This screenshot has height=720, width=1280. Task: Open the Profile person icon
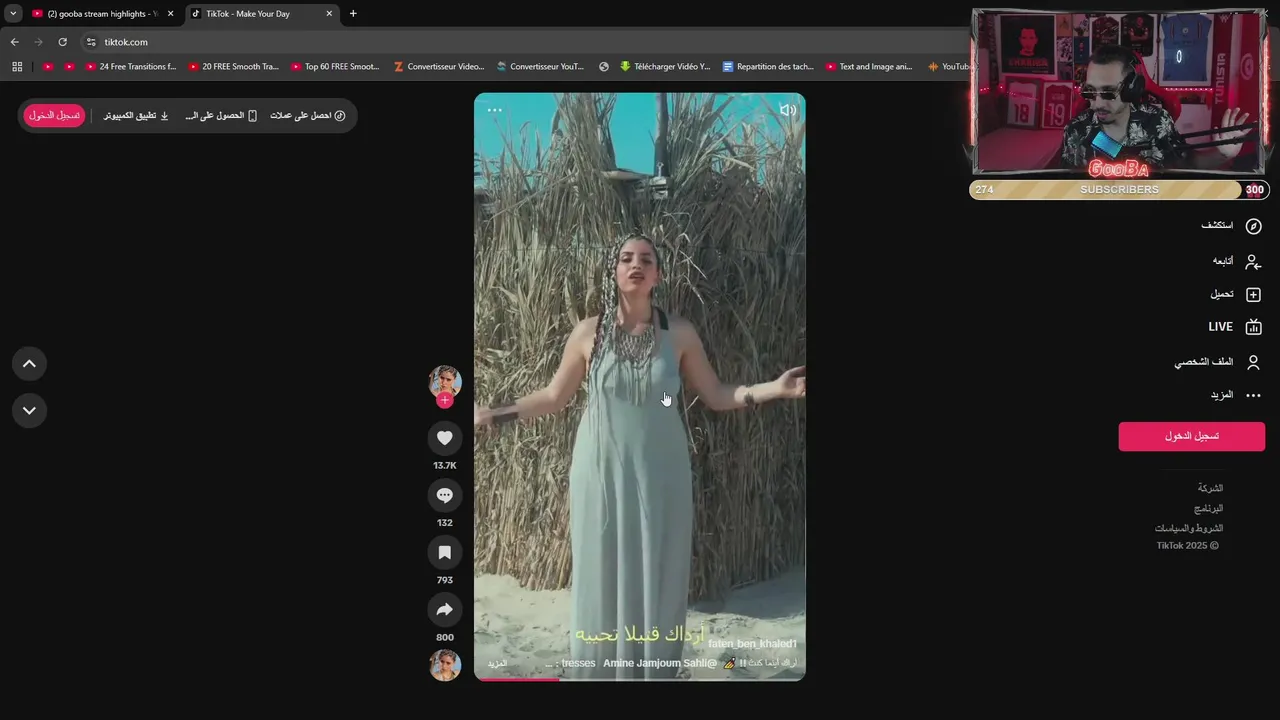click(x=1253, y=362)
